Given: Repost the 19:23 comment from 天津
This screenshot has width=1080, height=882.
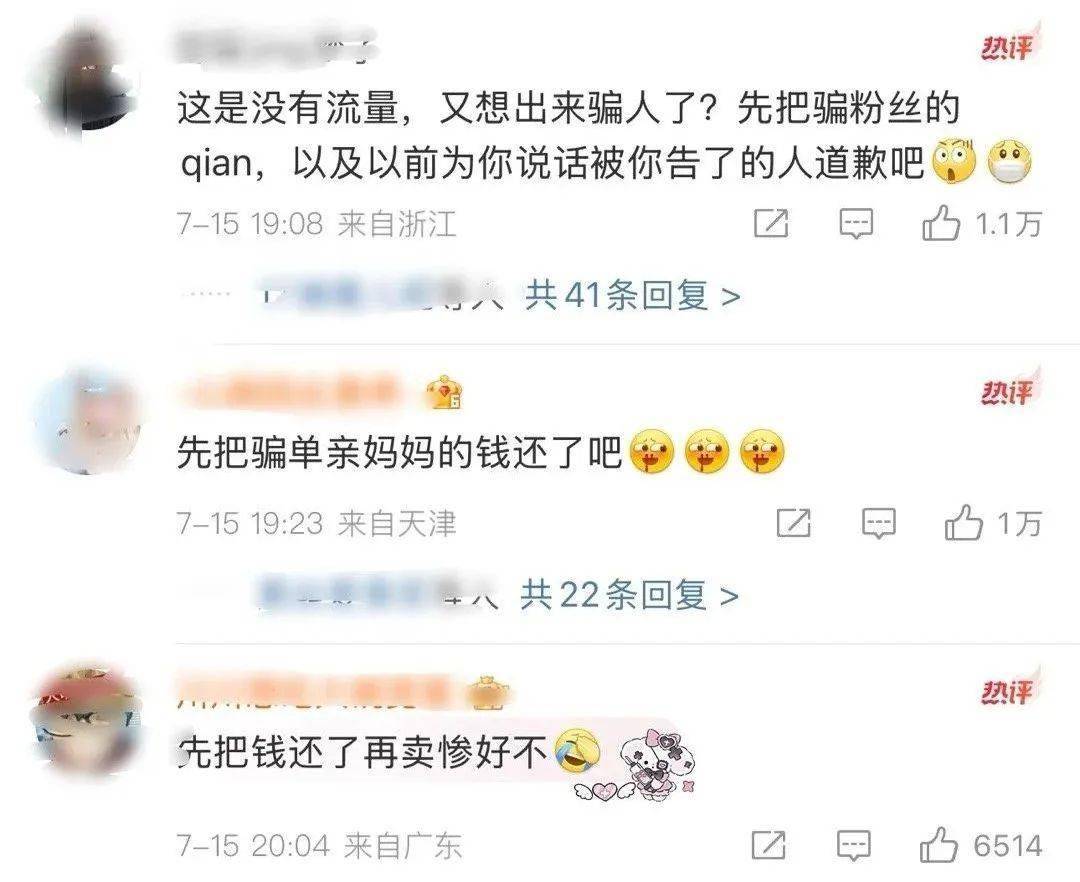Looking at the screenshot, I should click(x=793, y=523).
